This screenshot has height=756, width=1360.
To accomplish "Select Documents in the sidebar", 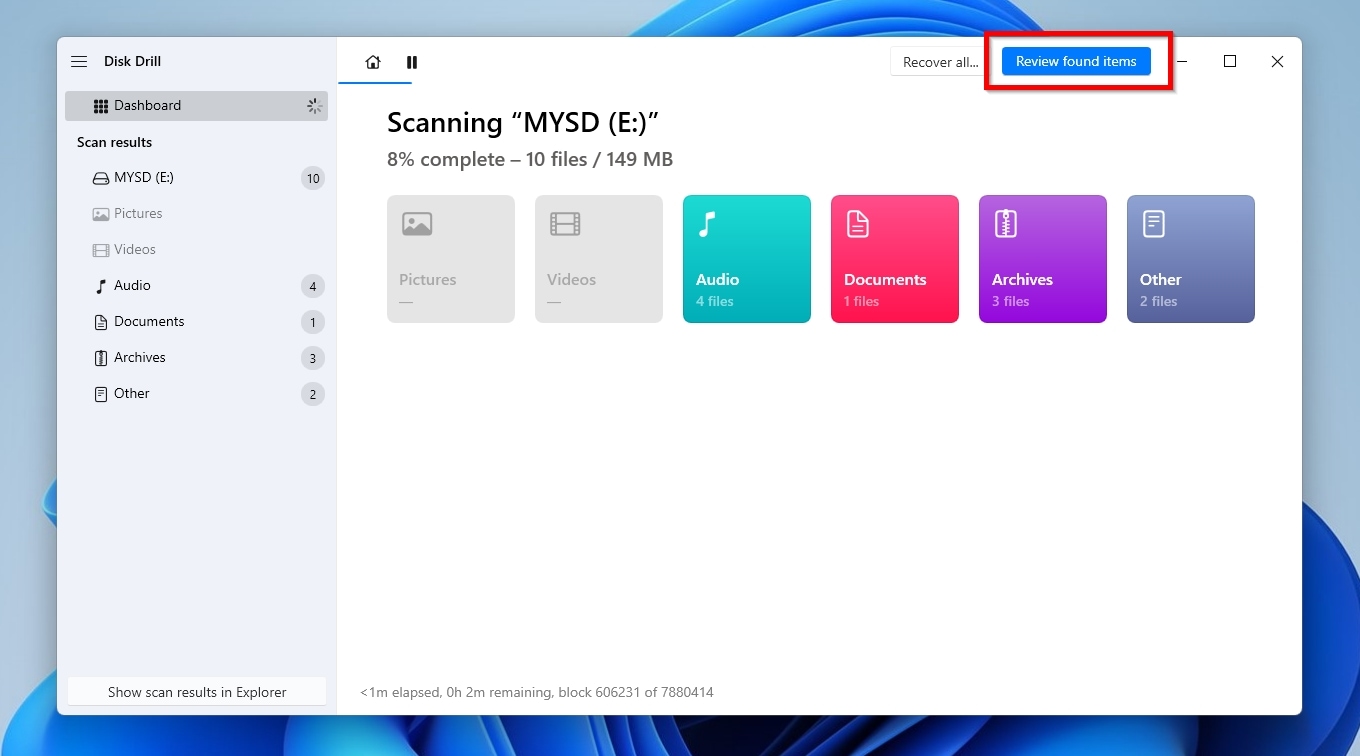I will (196, 322).
